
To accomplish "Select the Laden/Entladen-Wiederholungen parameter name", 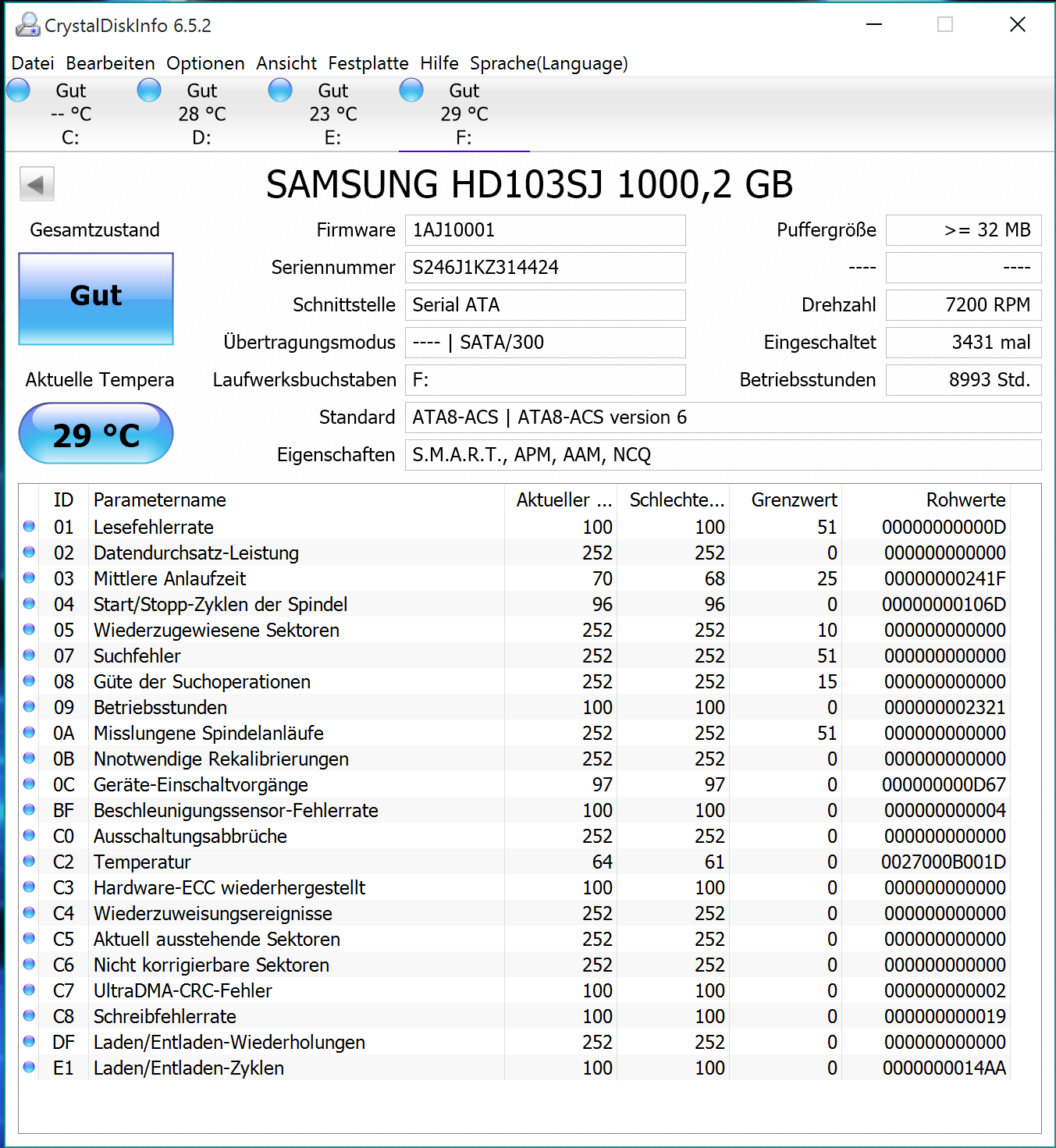I will coord(229,1043).
